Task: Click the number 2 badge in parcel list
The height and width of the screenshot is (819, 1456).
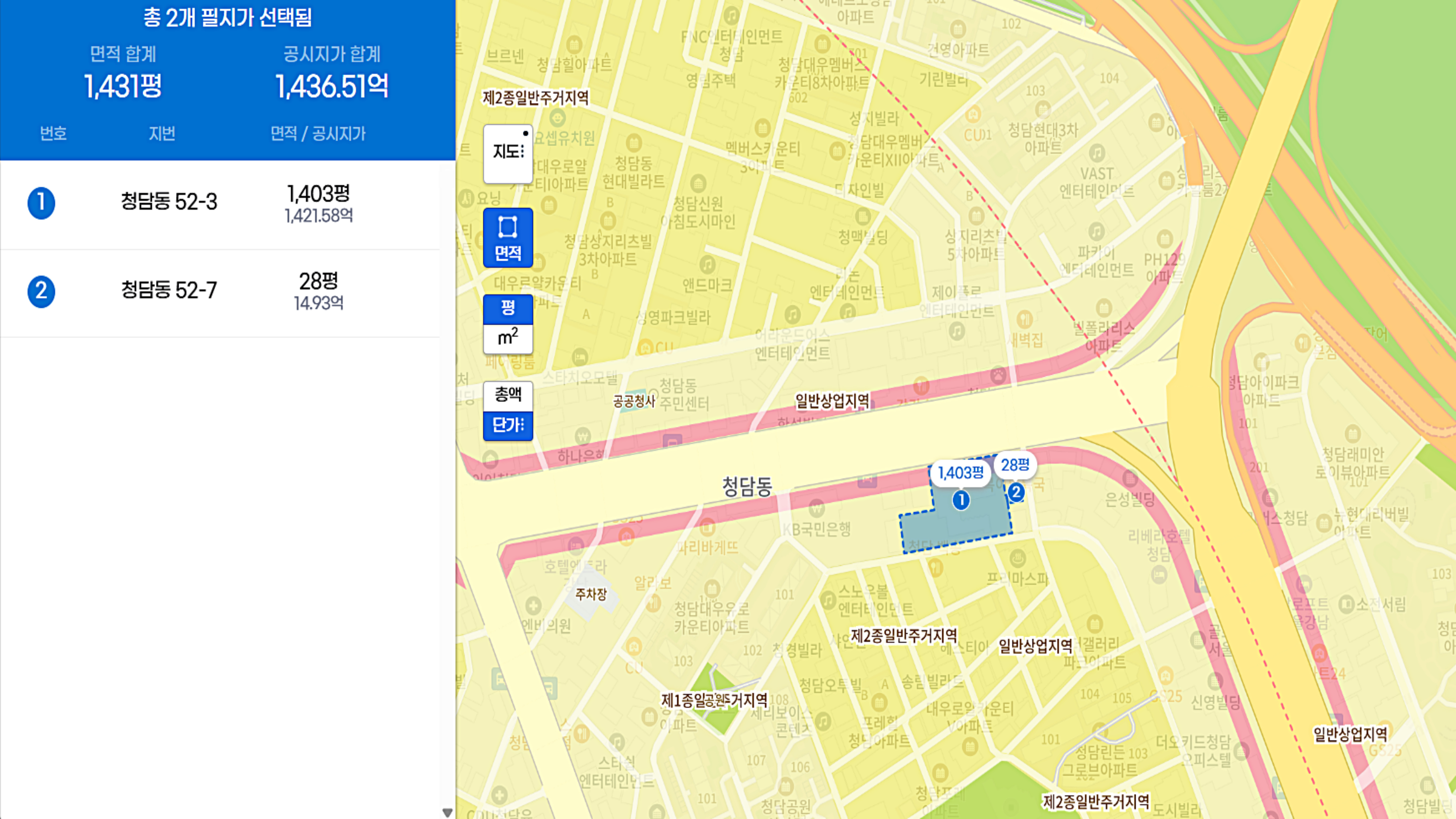Action: pyautogui.click(x=41, y=292)
